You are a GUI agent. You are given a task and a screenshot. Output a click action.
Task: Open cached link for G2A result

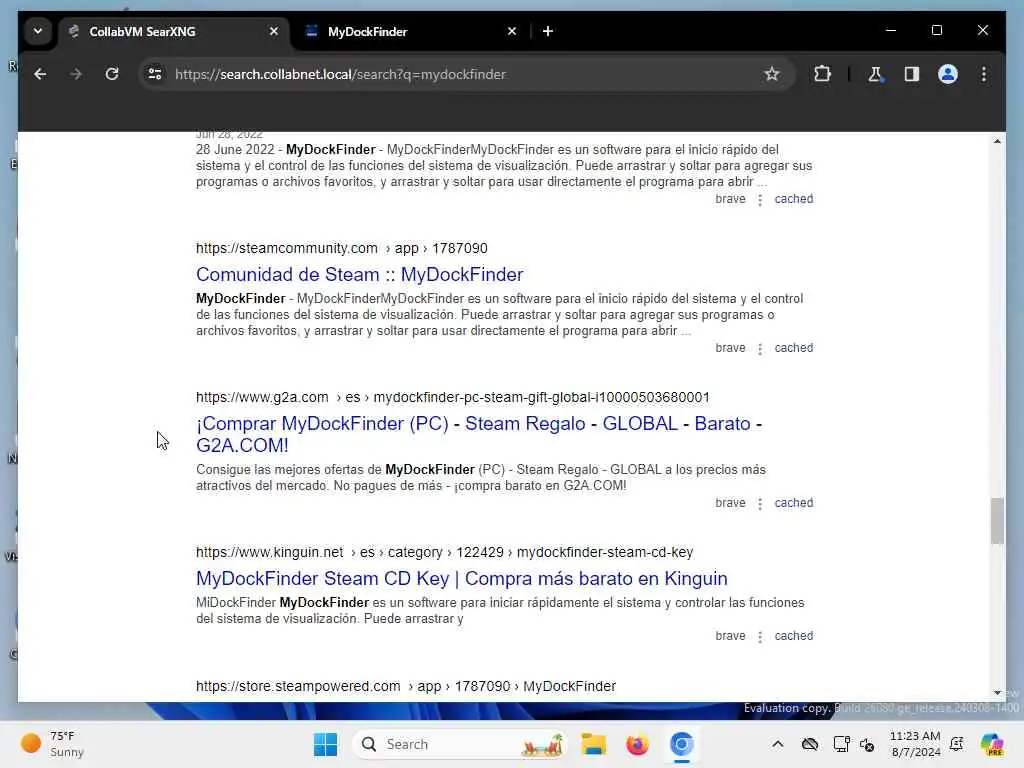[793, 503]
